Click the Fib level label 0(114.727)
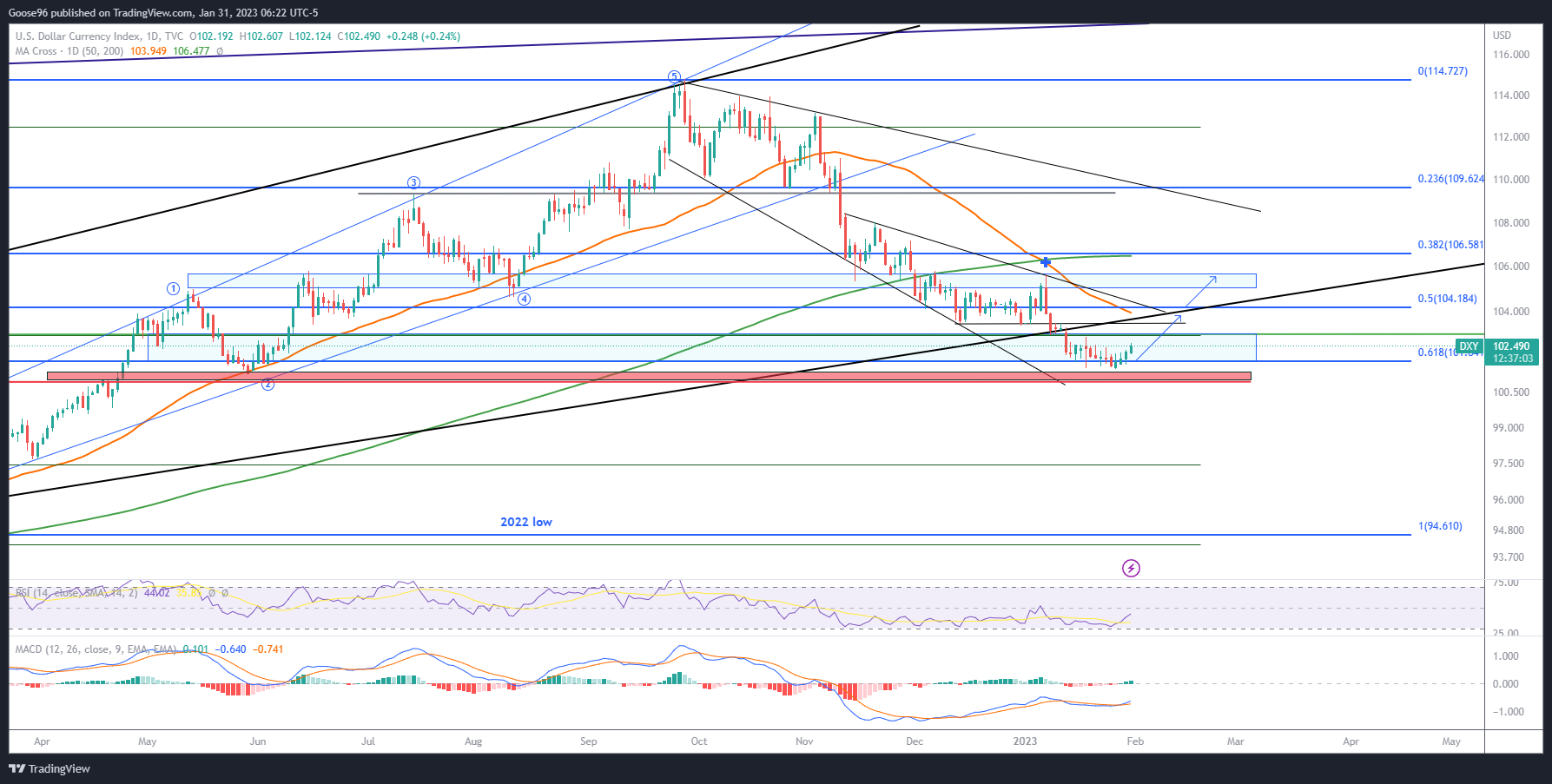1552x784 pixels. pyautogui.click(x=1443, y=71)
